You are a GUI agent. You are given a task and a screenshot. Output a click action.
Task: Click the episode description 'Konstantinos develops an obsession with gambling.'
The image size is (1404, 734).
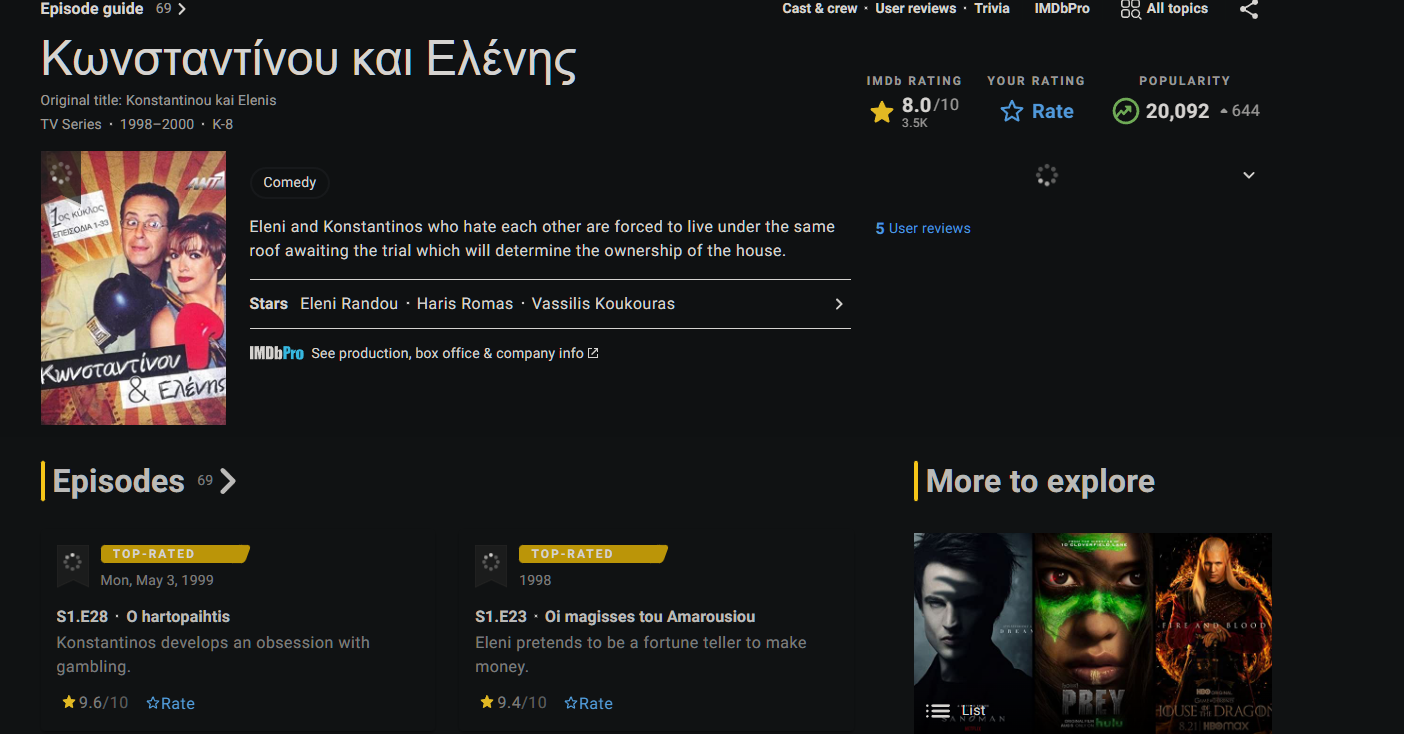click(213, 655)
